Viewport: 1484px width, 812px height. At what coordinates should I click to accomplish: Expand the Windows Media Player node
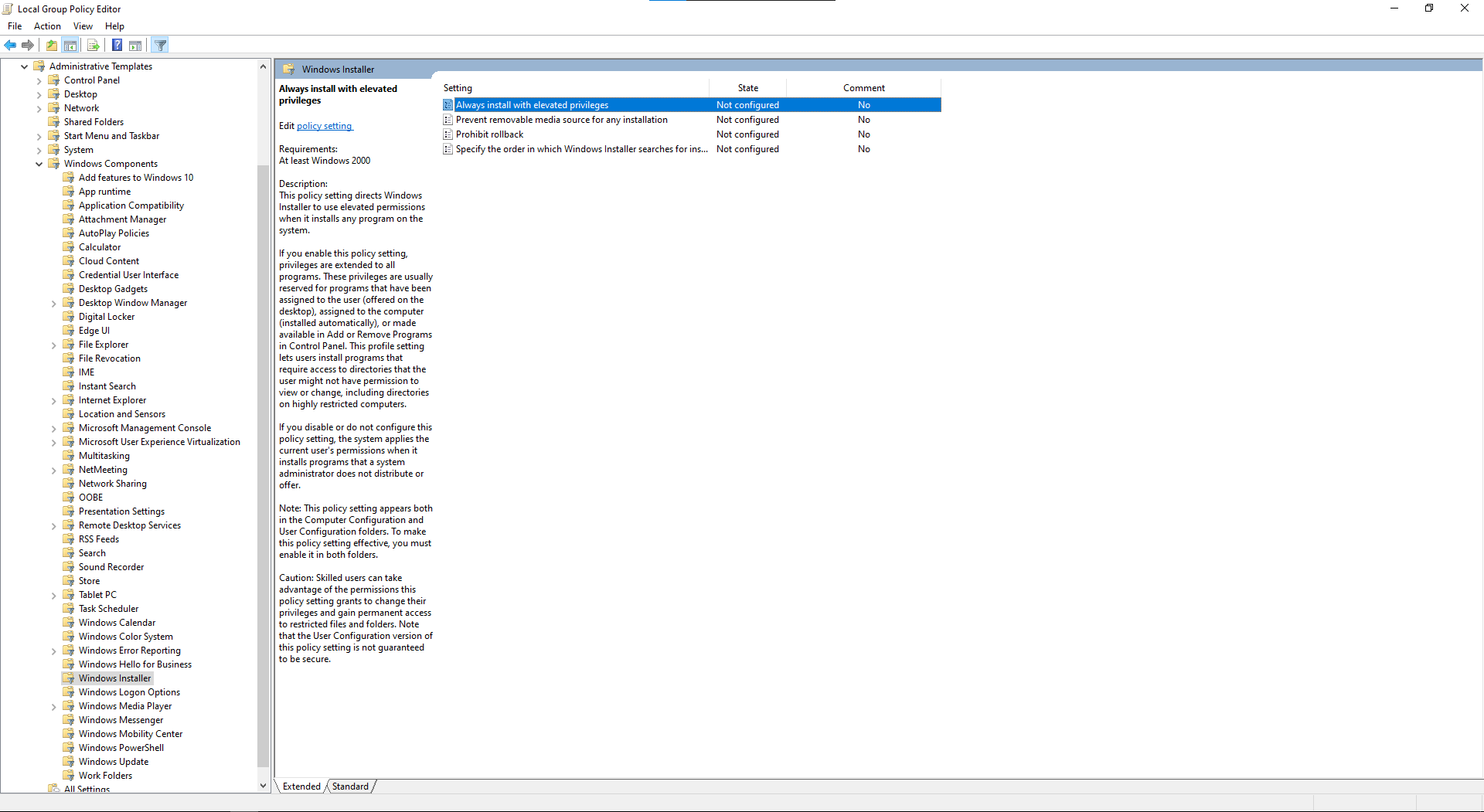coord(54,706)
